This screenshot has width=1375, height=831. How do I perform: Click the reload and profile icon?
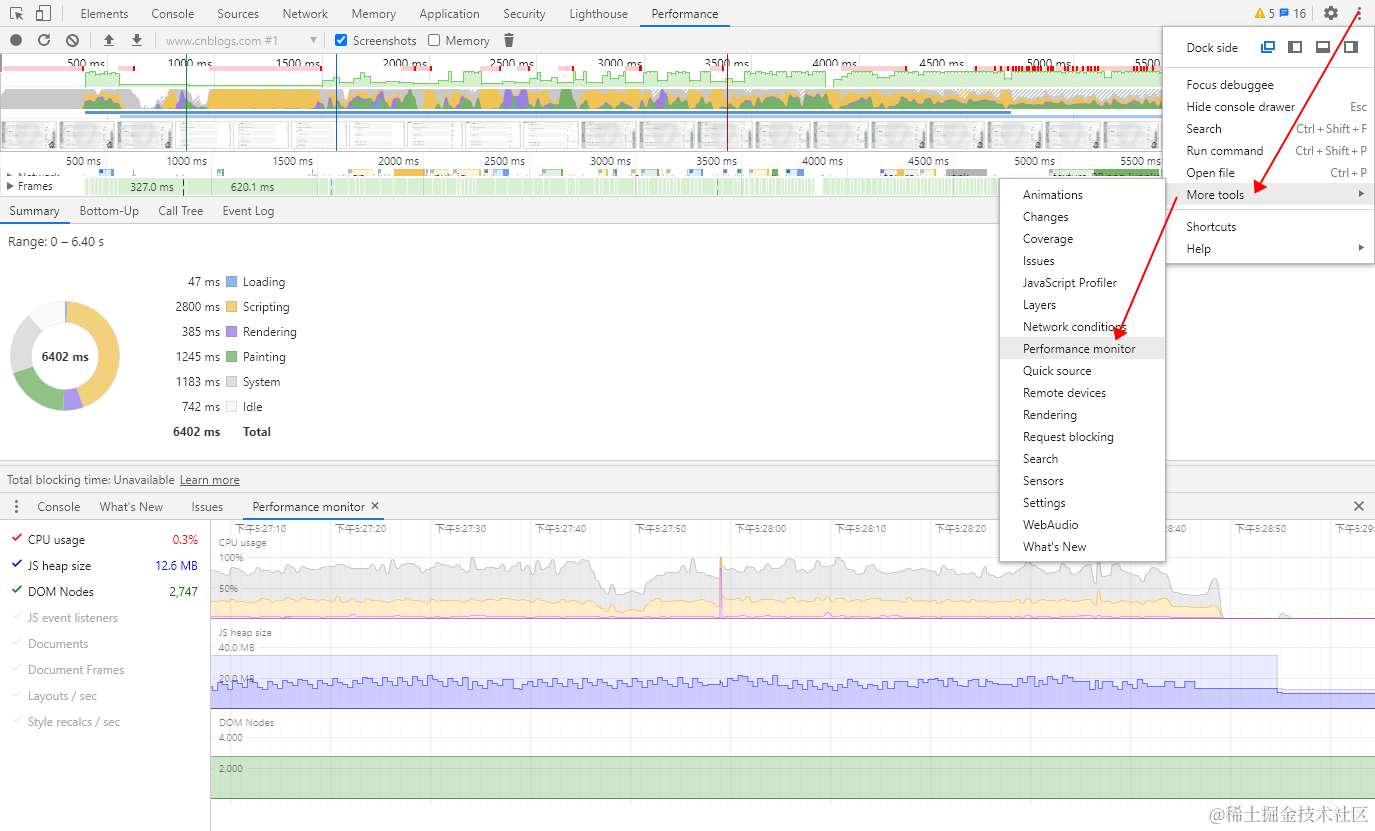click(x=44, y=40)
